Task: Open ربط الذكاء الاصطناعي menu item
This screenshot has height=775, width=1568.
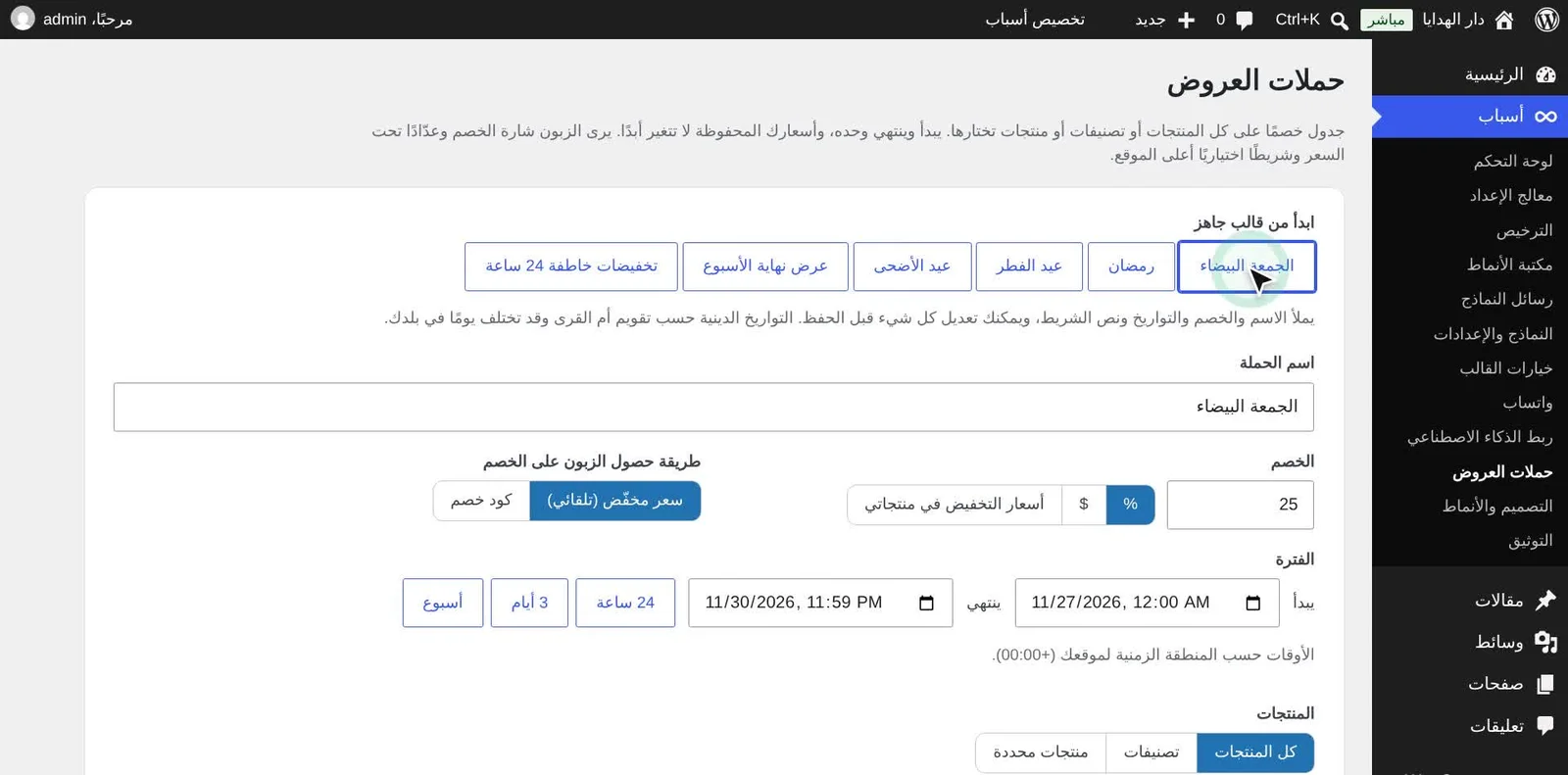Action: pos(1480,437)
